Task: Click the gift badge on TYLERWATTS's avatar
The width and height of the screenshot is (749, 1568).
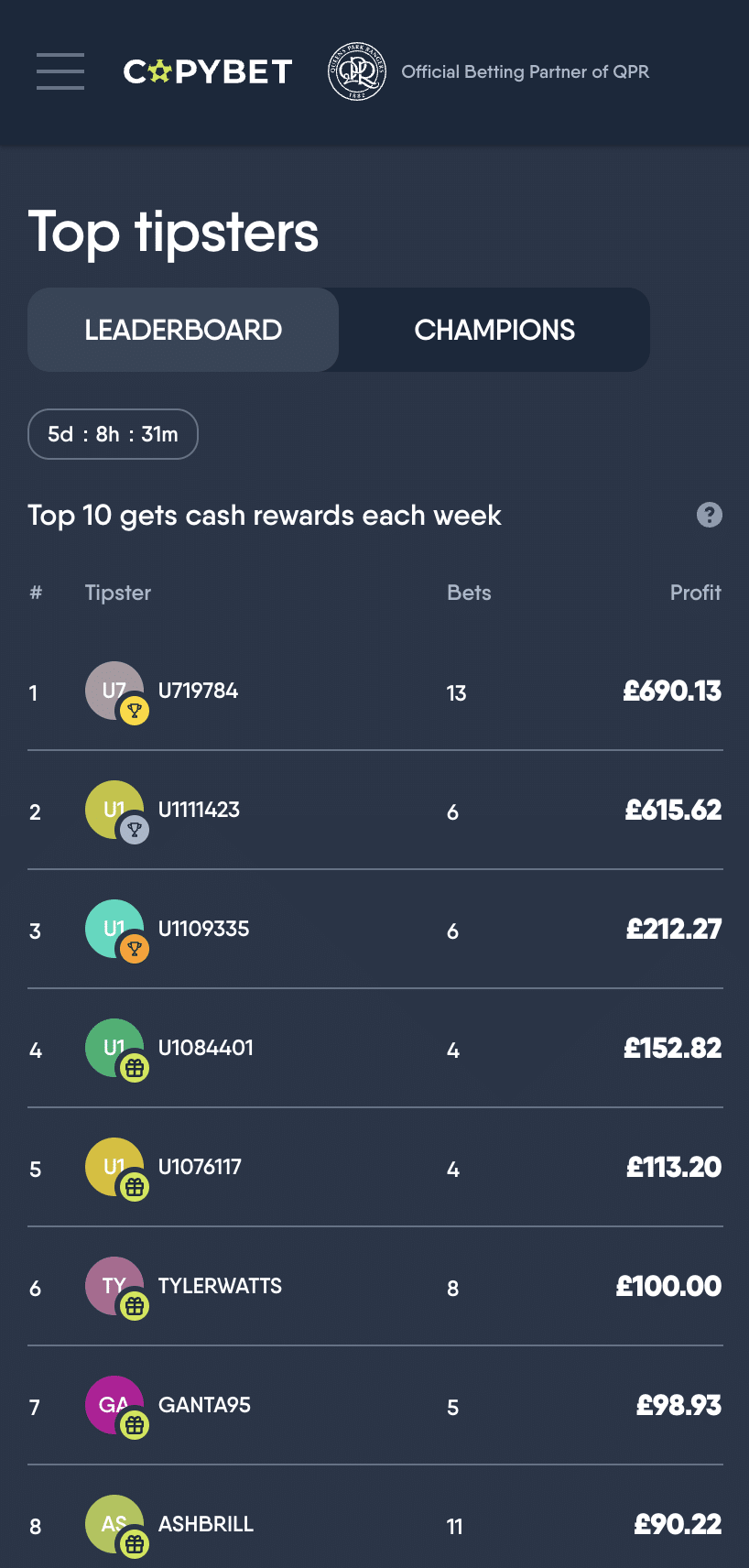Action: [134, 1306]
